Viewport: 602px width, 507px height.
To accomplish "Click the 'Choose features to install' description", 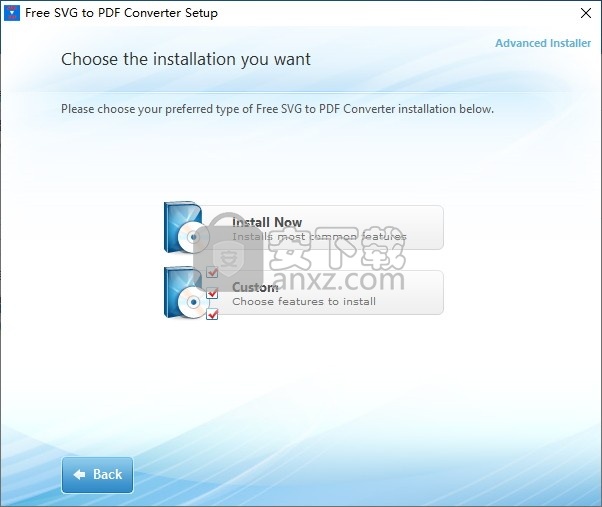I will pyautogui.click(x=304, y=302).
